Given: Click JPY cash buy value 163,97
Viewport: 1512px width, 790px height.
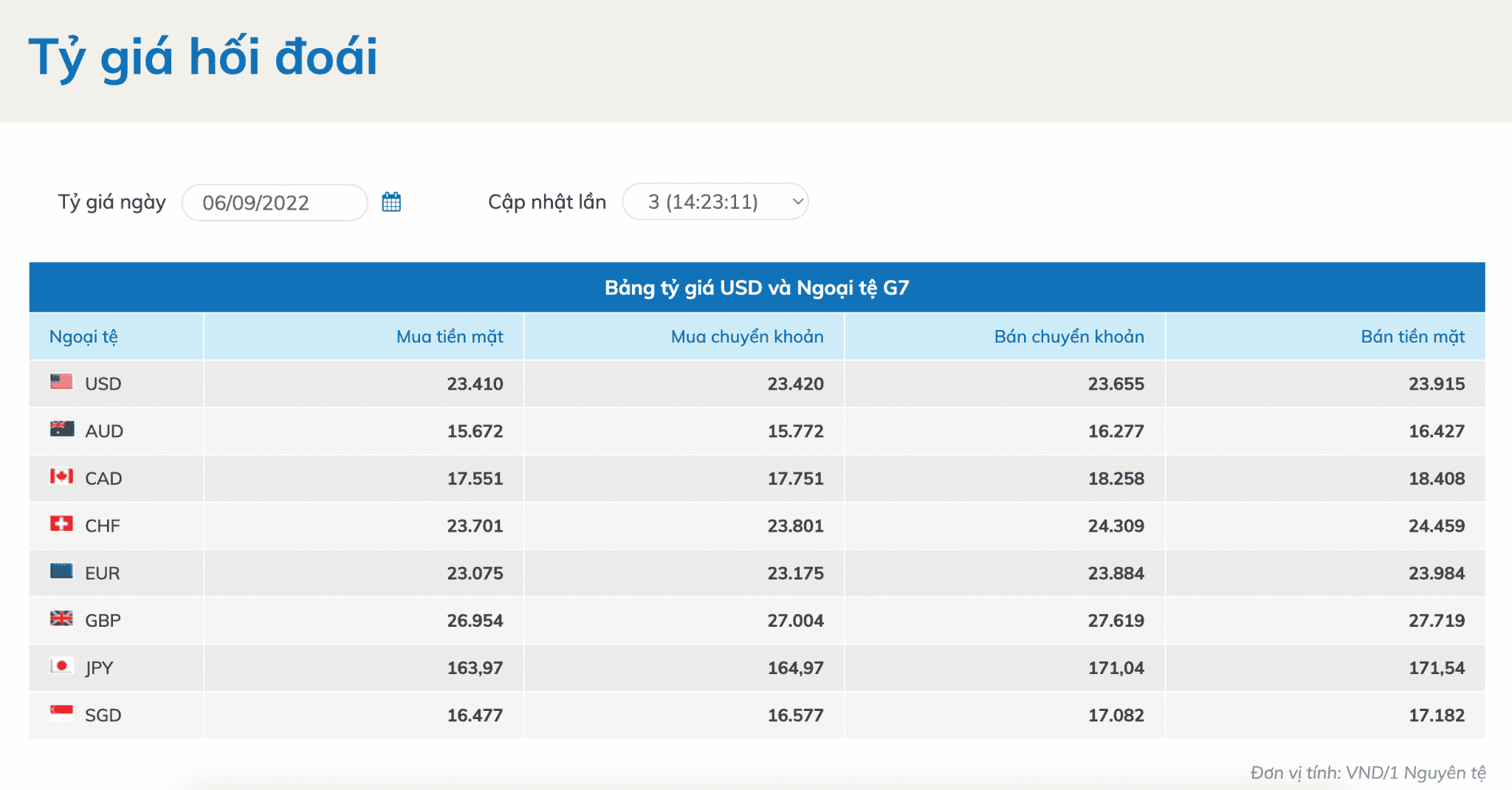Looking at the screenshot, I should pos(475,668).
